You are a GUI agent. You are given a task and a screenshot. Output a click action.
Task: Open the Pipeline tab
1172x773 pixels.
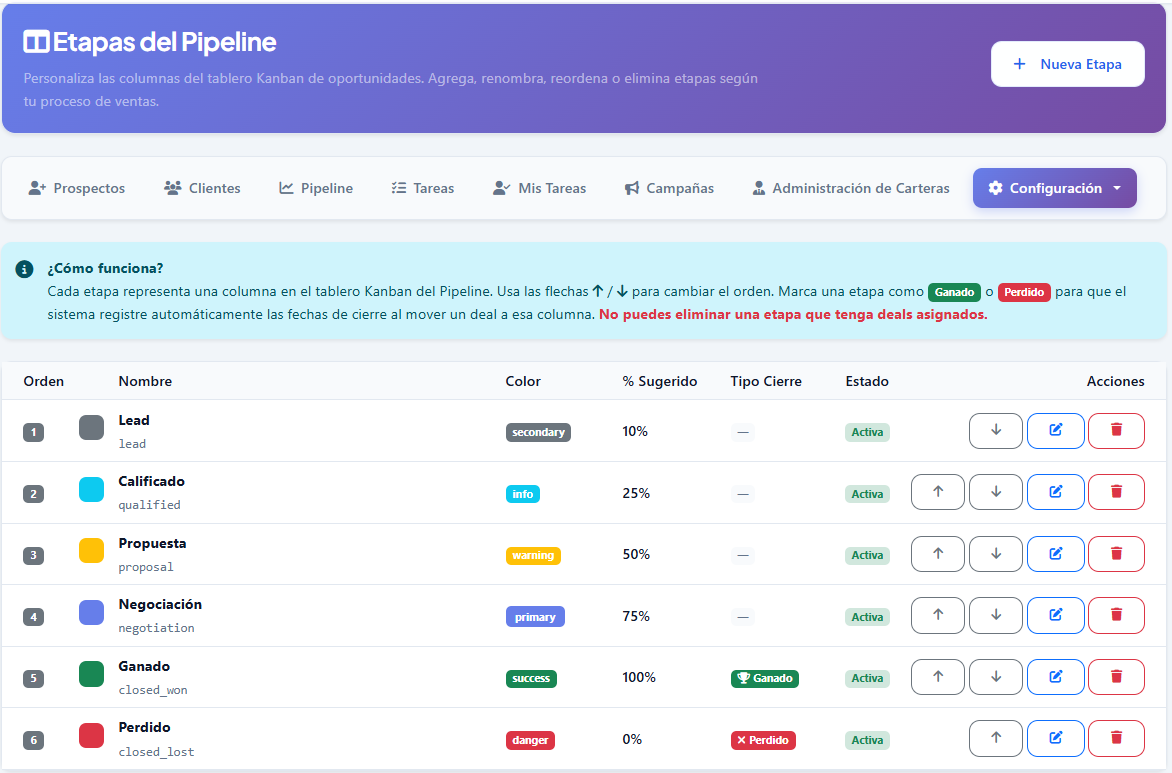click(316, 188)
